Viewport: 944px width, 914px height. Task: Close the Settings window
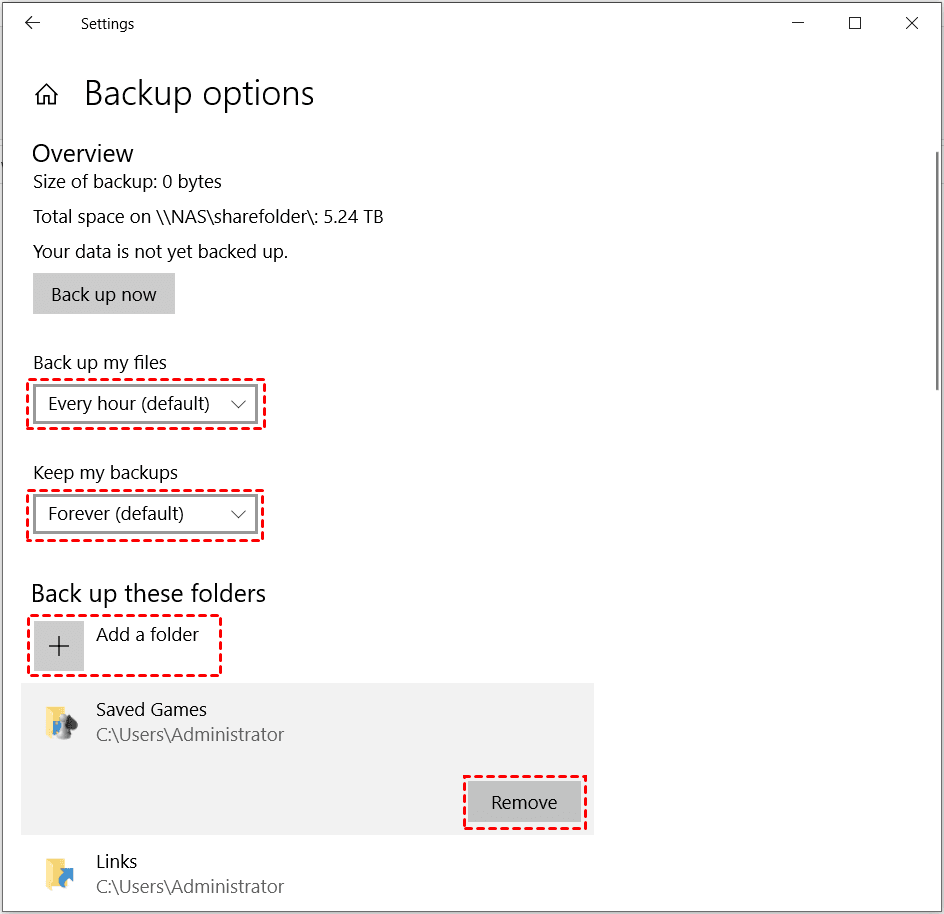911,23
